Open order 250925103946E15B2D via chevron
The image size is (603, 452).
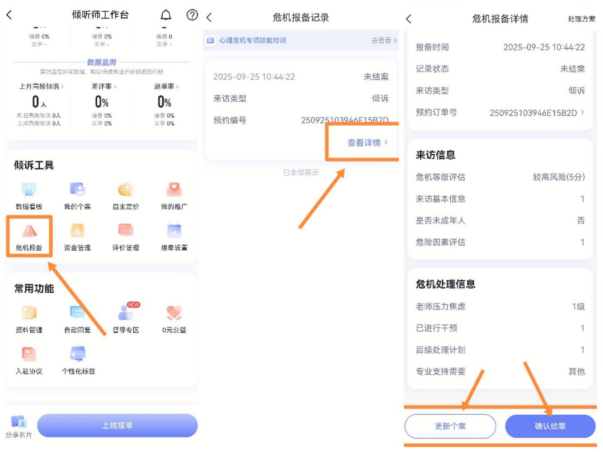point(583,112)
